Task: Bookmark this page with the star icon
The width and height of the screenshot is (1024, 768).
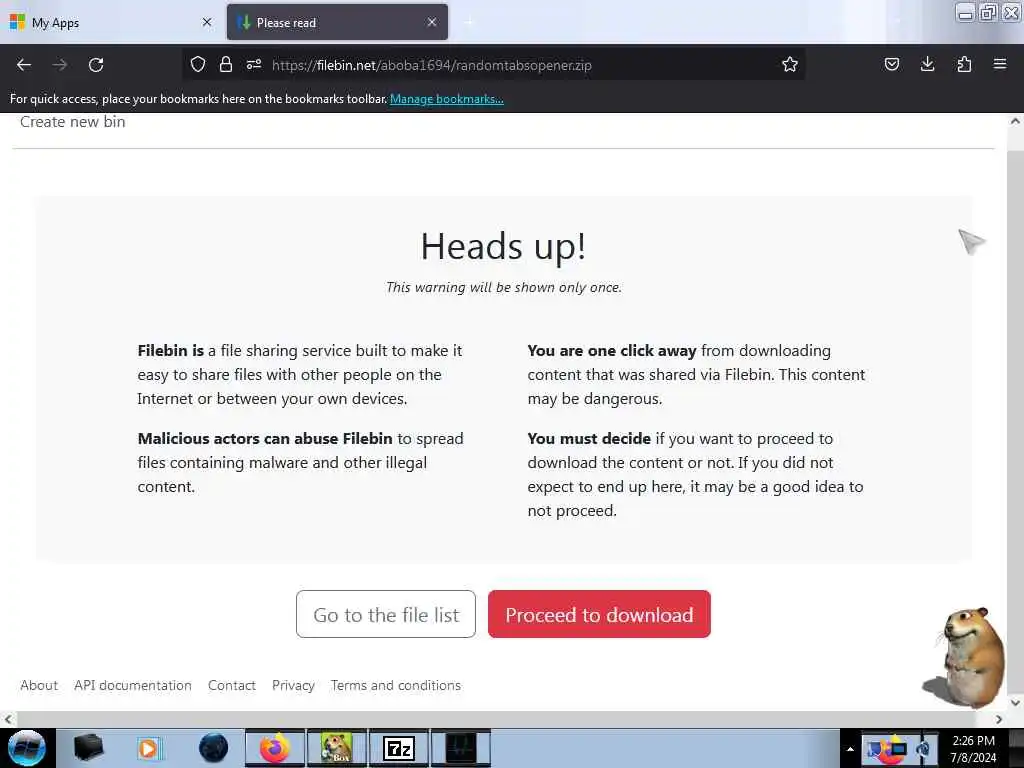Action: [790, 65]
